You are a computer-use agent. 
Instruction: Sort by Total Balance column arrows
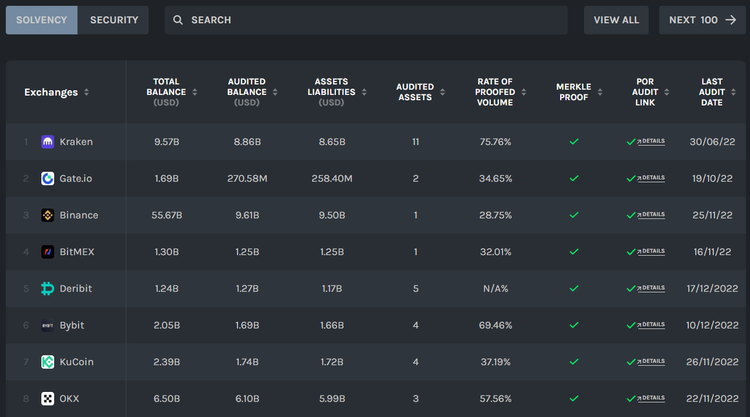tap(195, 92)
